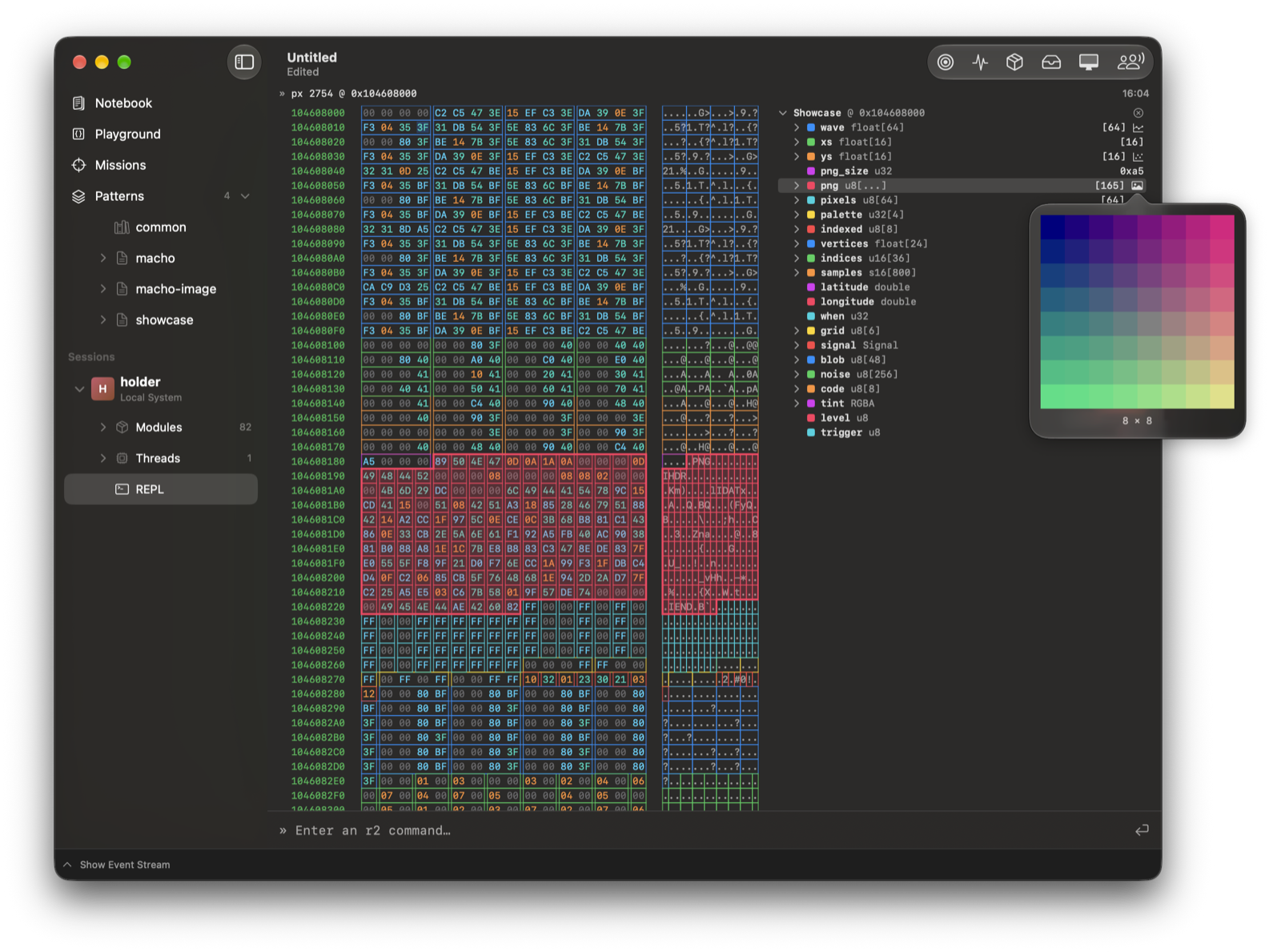This screenshot has height=952, width=1281.
Task: Click the png image preview icon
Action: [1137, 186]
